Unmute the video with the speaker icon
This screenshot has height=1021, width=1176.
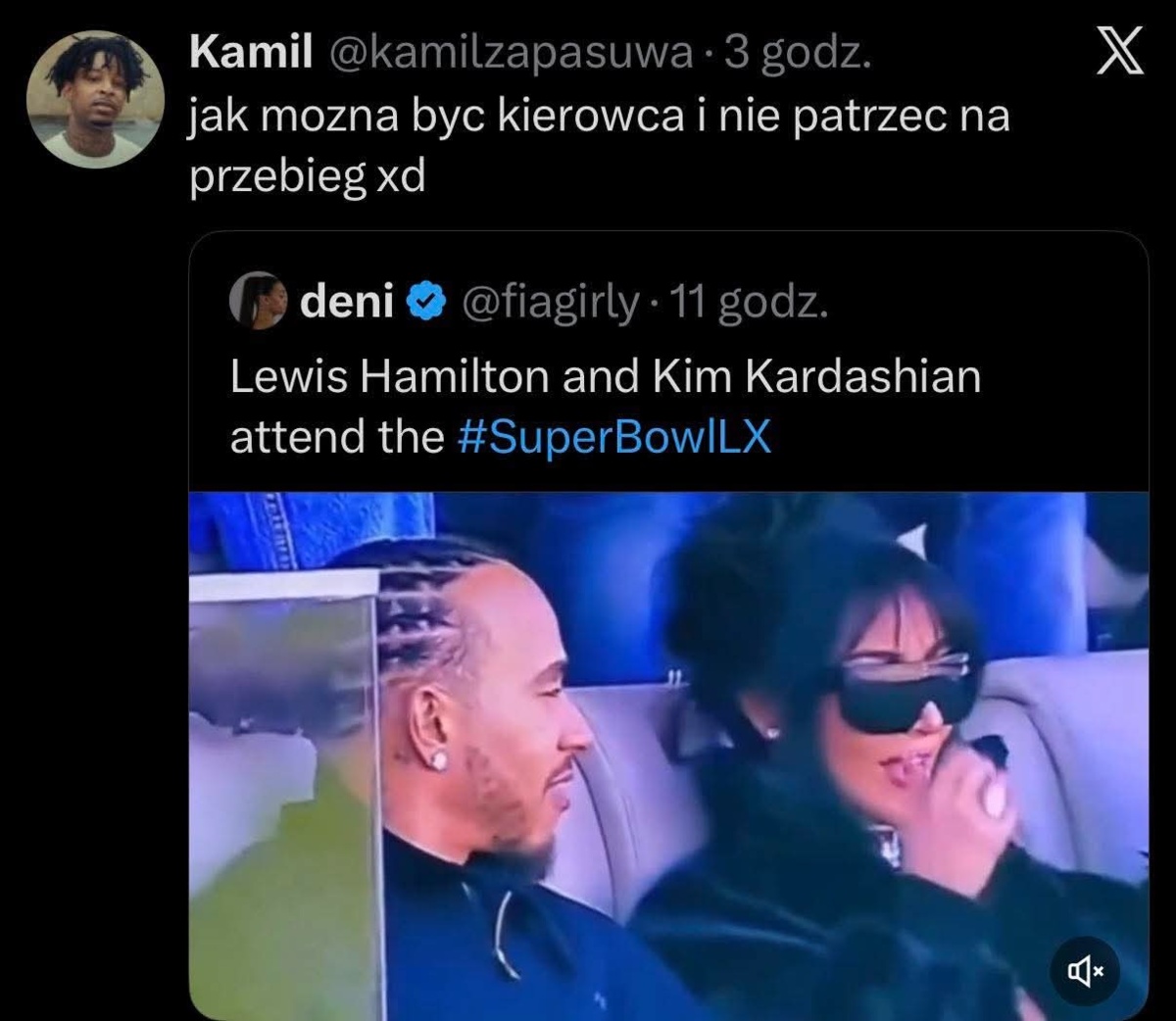[x=1085, y=970]
